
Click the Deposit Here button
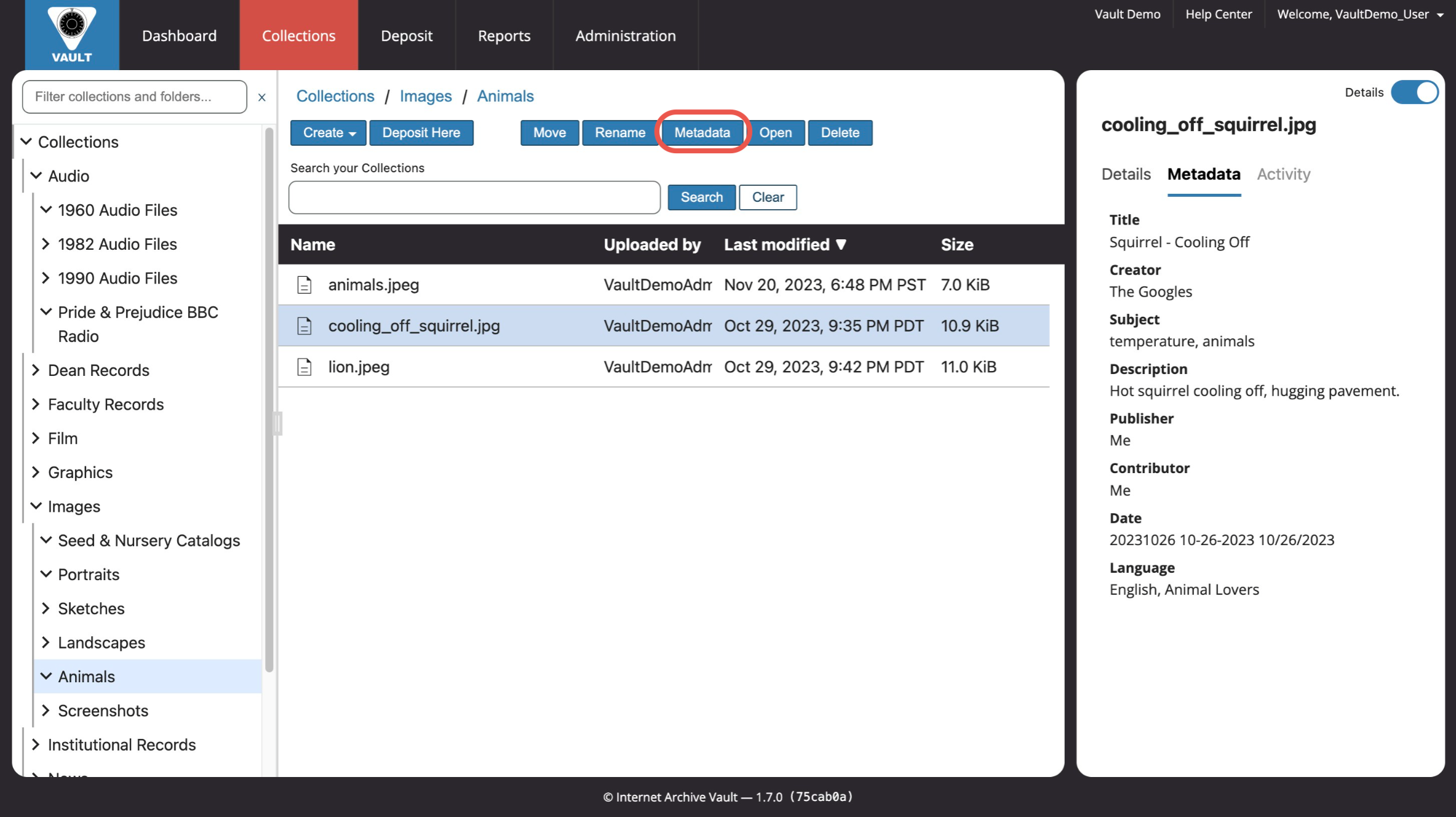click(421, 133)
